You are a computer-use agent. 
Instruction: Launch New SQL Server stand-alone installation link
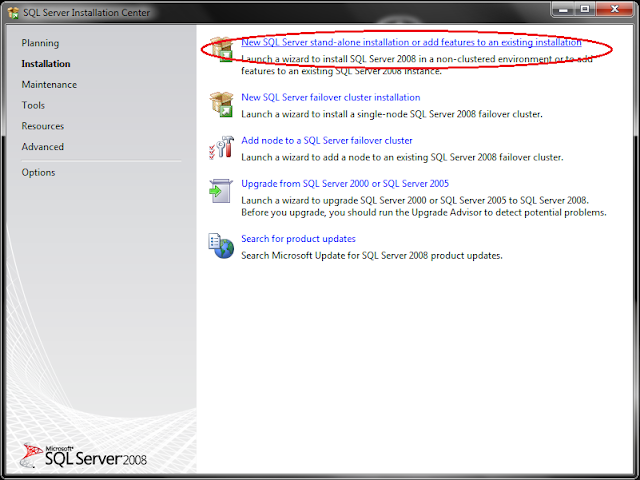click(411, 42)
